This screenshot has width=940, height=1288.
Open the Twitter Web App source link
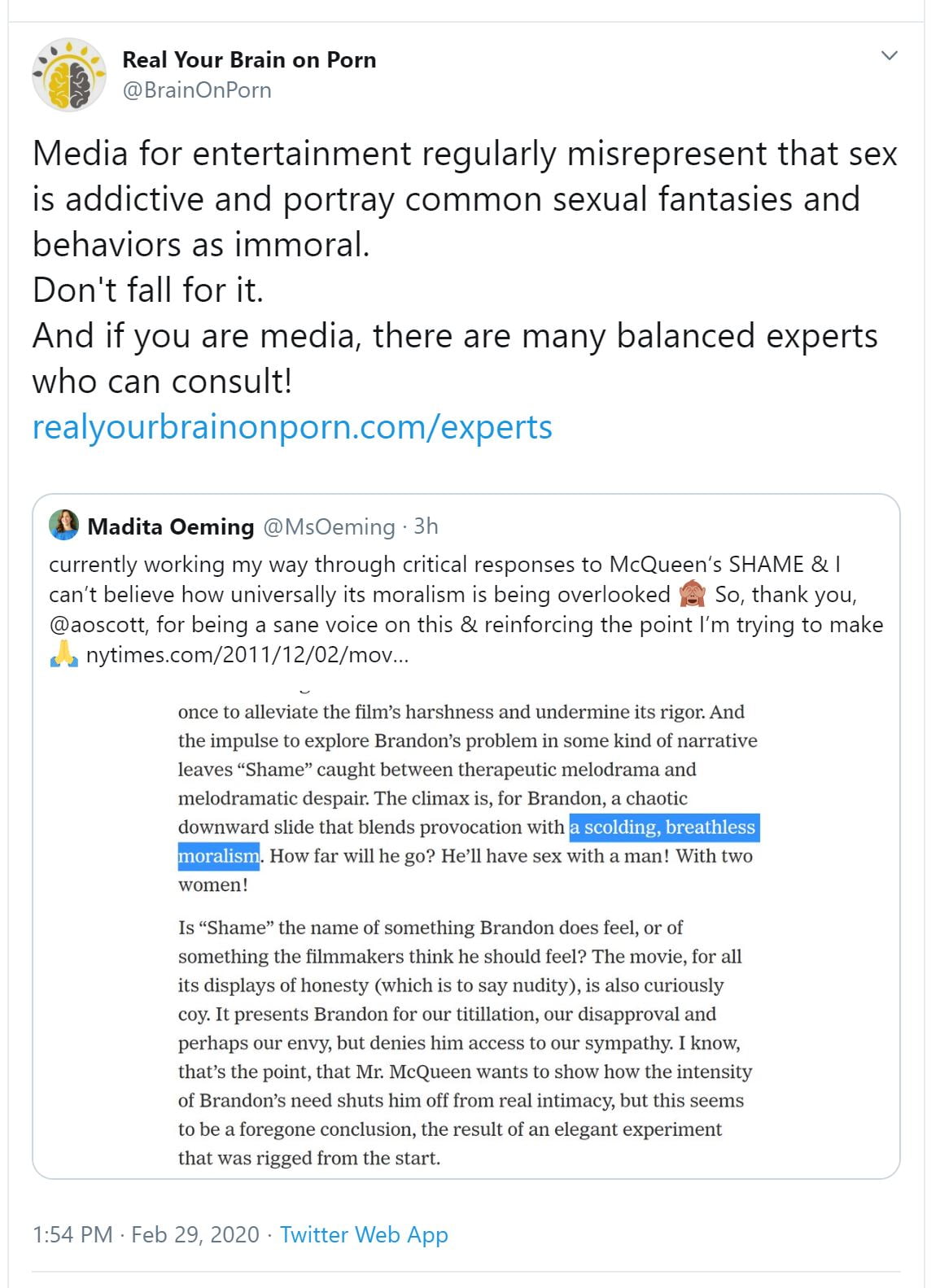click(364, 1234)
